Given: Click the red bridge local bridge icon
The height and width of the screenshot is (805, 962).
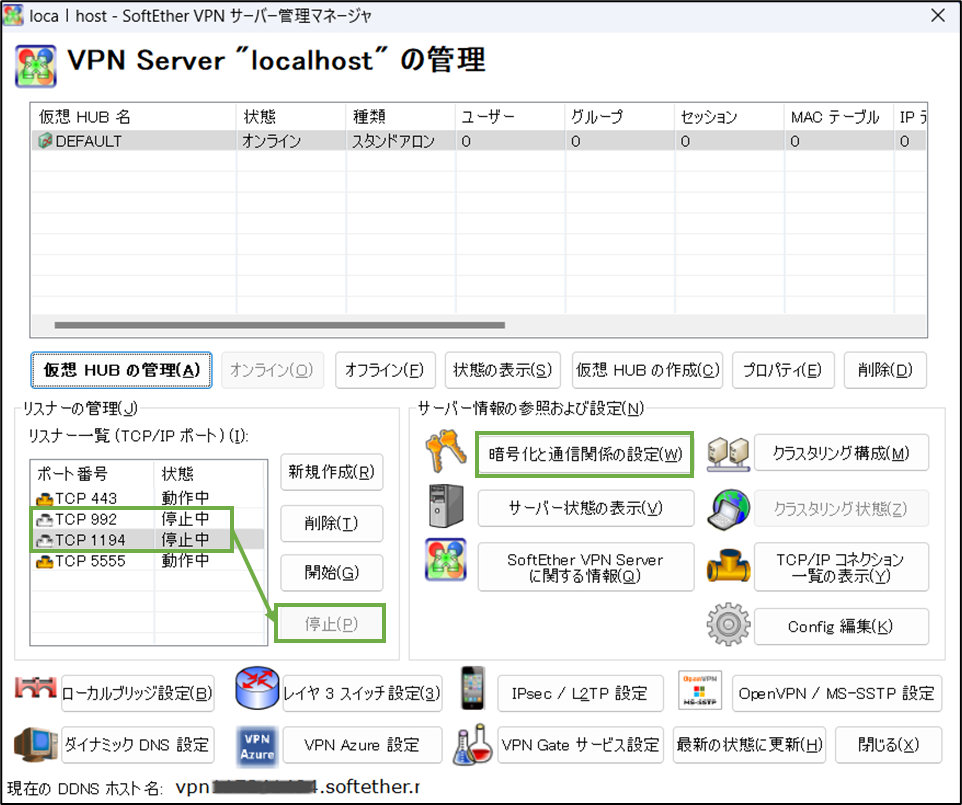Looking at the screenshot, I should pyautogui.click(x=36, y=688).
